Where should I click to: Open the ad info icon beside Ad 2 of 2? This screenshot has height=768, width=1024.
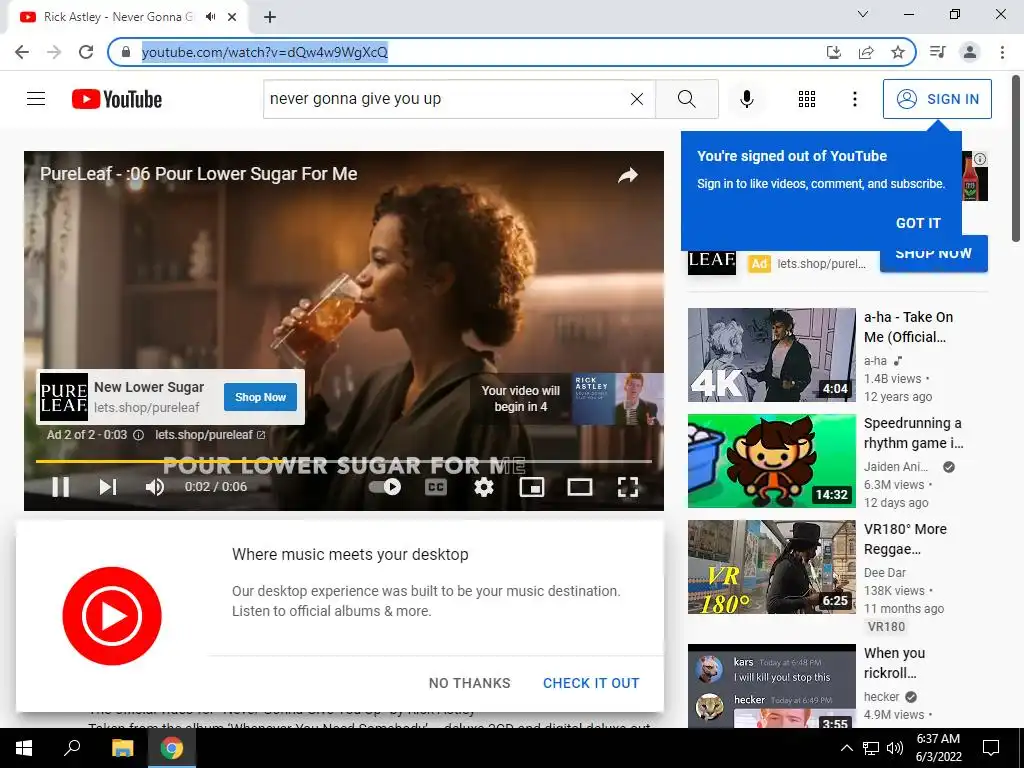point(138,435)
